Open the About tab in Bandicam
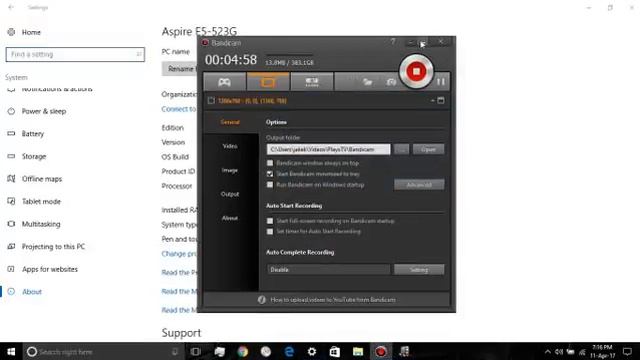The height and width of the screenshot is (360, 640). point(230,218)
